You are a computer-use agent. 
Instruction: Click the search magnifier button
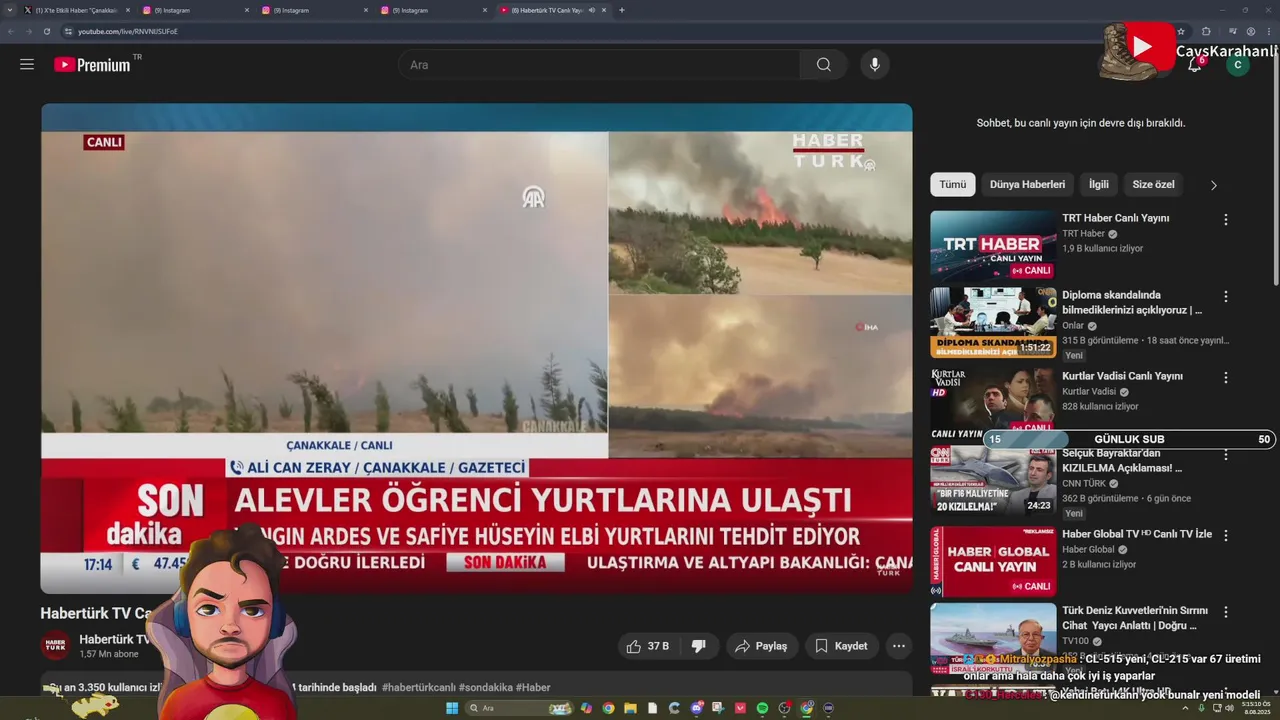(x=824, y=65)
